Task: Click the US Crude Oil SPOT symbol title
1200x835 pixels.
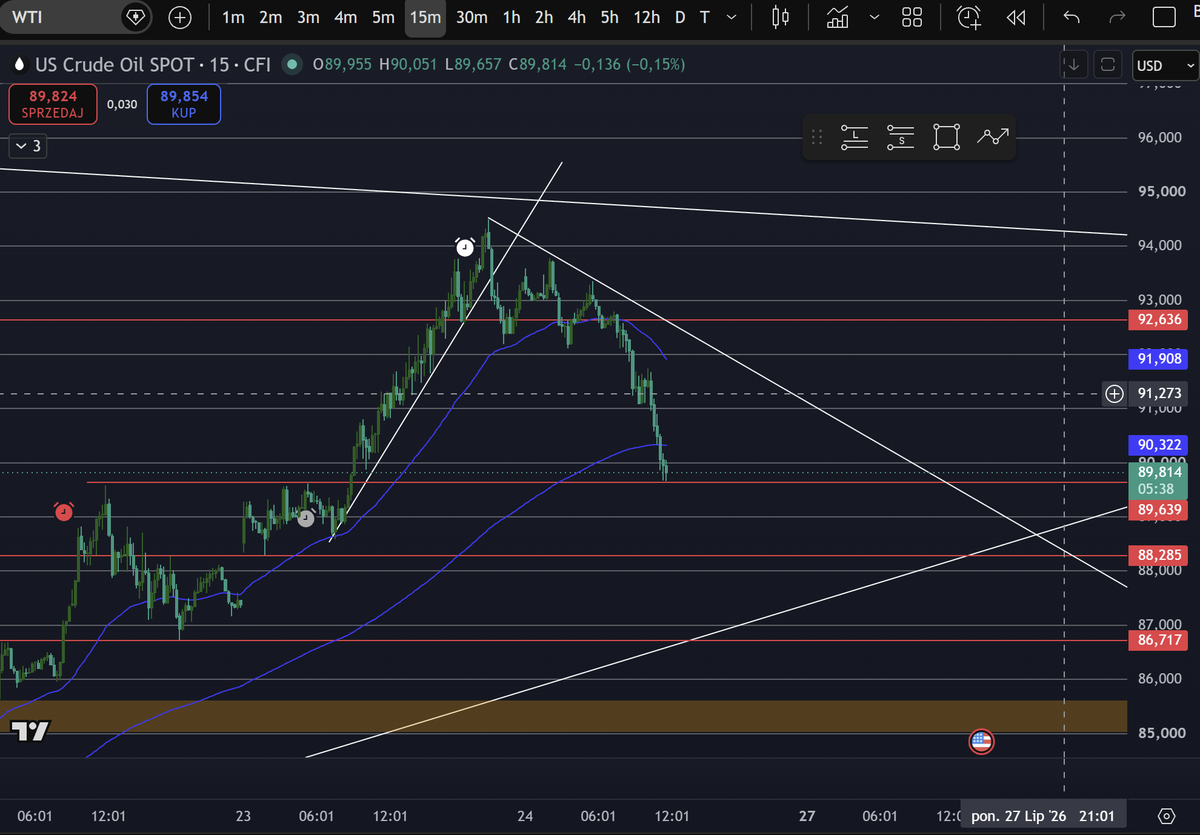Action: point(153,64)
